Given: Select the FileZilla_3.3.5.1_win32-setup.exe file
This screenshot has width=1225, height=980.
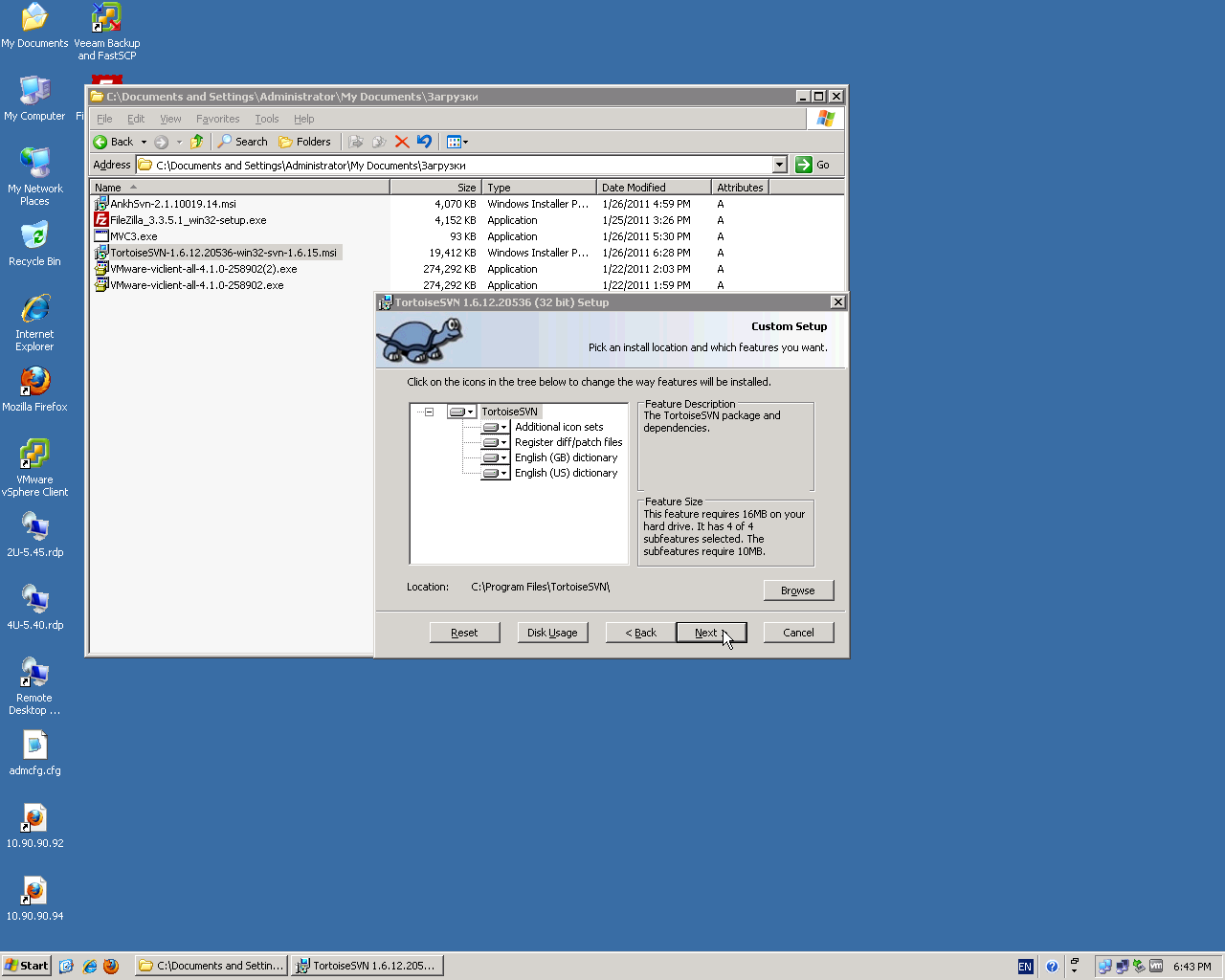Looking at the screenshot, I should (180, 220).
